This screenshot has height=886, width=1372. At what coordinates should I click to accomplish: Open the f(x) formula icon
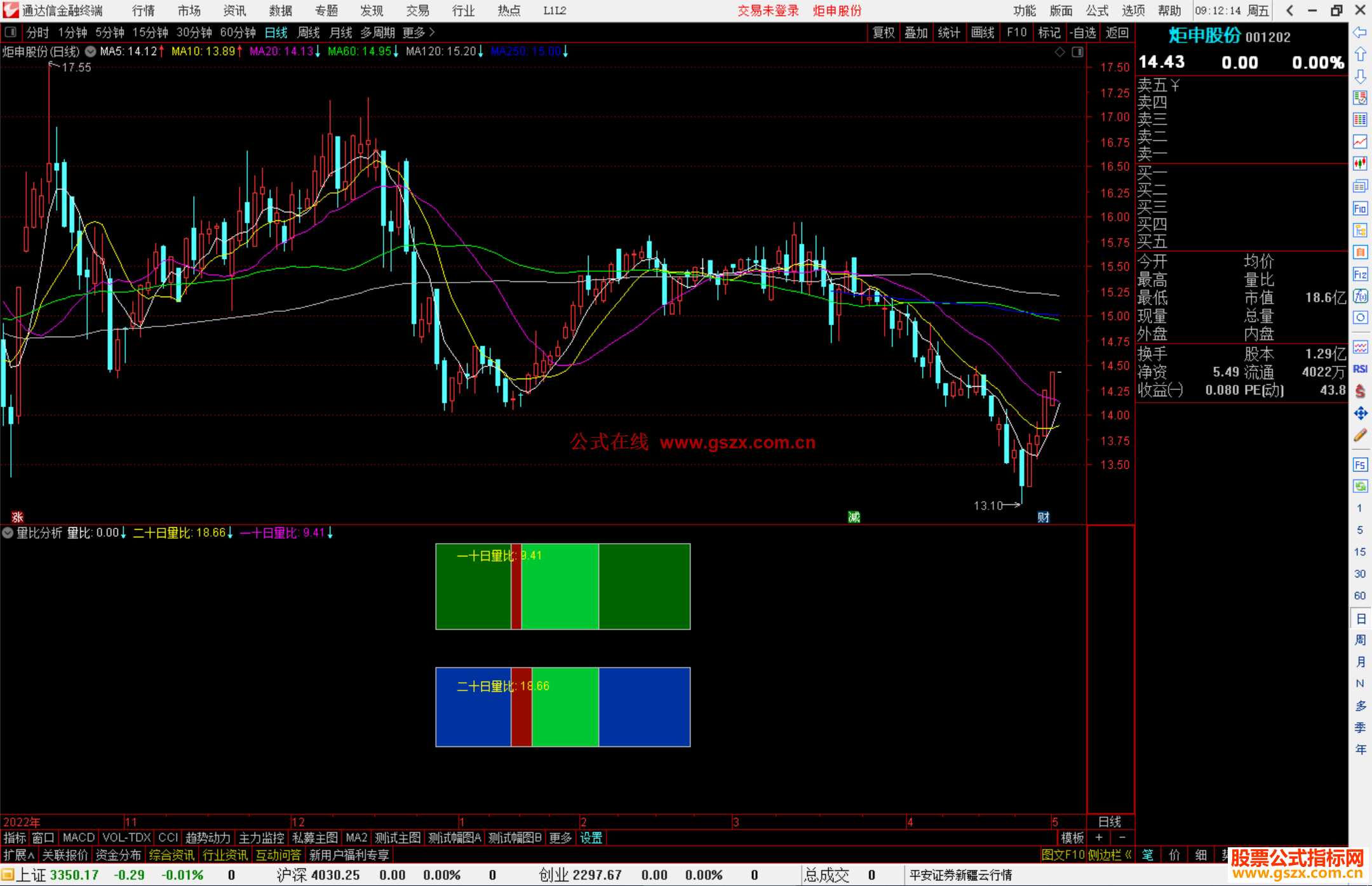click(x=1360, y=296)
